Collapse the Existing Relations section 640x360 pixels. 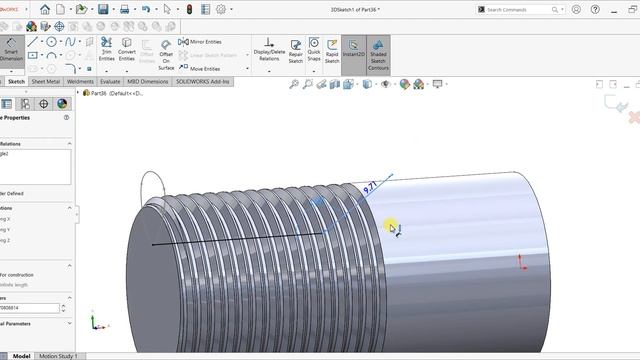[x=69, y=144]
